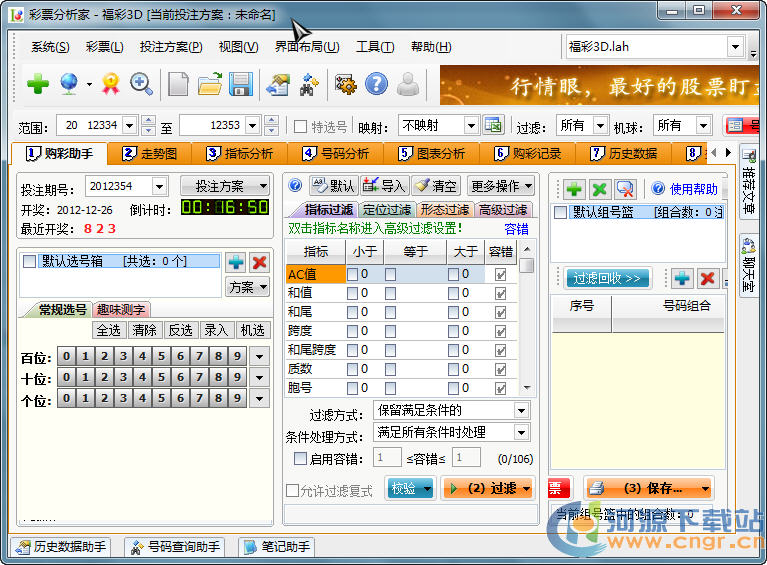Click the 过滤回收 button
Image resolution: width=767 pixels, height=565 pixels.
coord(607,278)
